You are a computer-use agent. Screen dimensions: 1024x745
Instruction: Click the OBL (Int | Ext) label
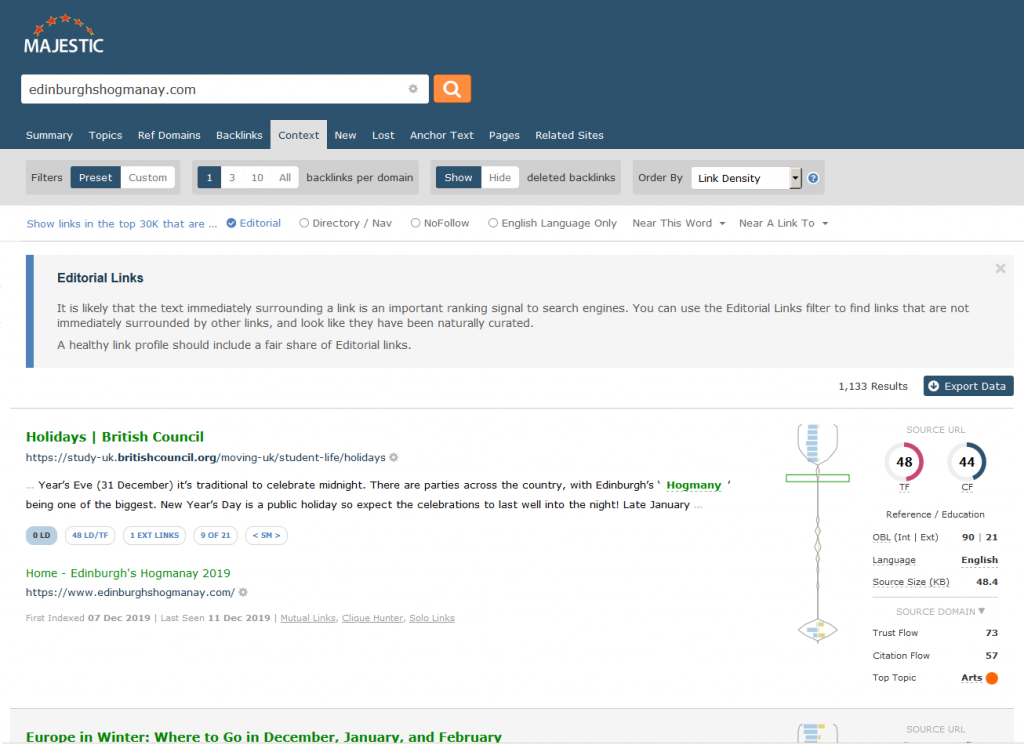[905, 537]
